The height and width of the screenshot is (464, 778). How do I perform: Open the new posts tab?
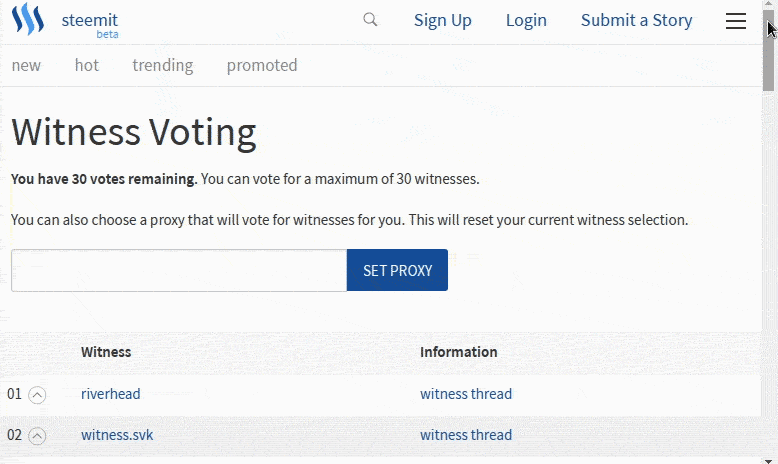(x=26, y=65)
